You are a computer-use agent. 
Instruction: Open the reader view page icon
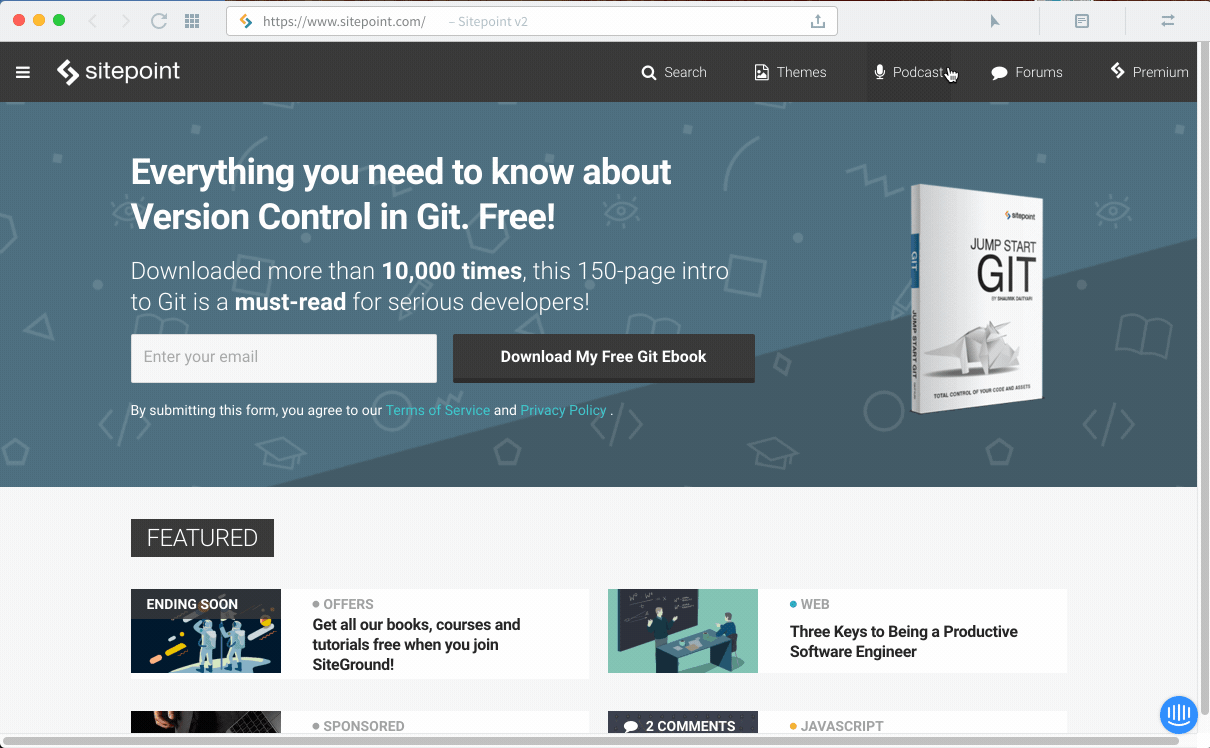[x=1082, y=21]
